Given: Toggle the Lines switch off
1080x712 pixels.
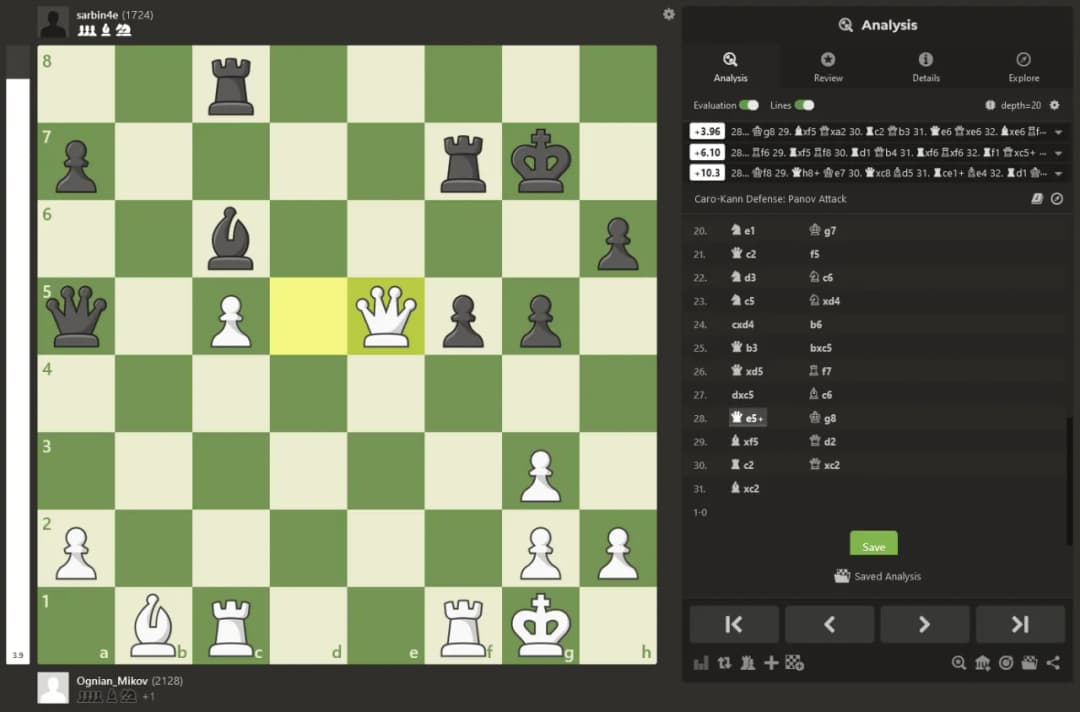Looking at the screenshot, I should 804,105.
